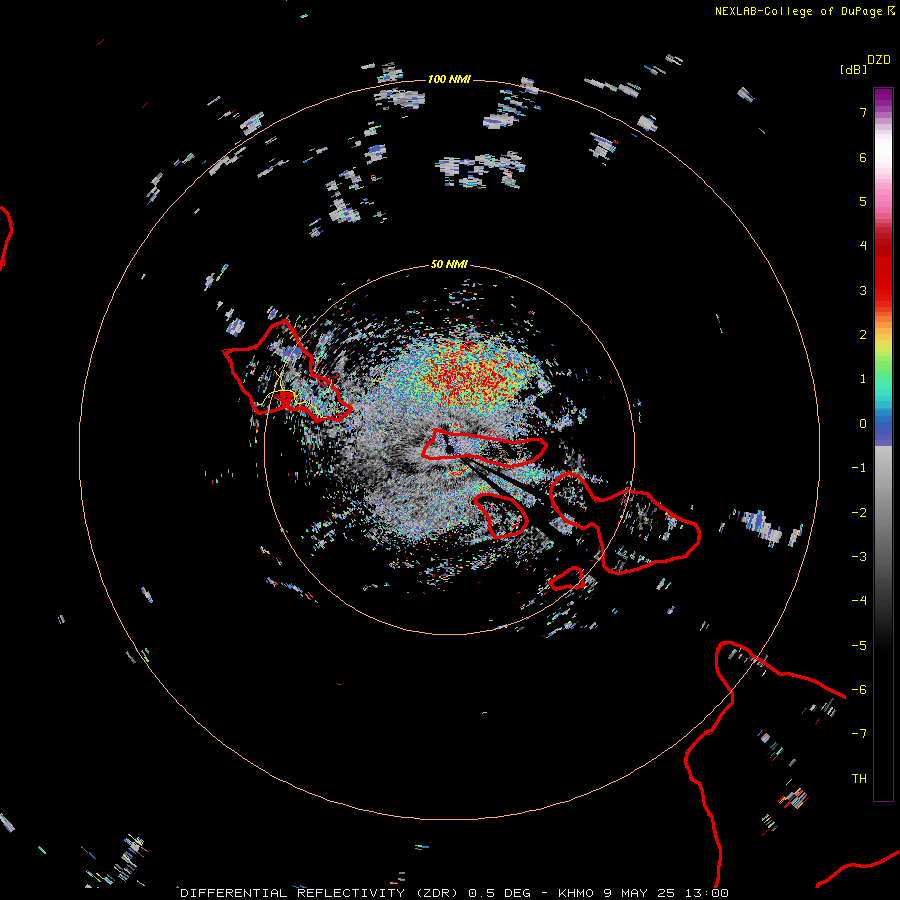Select the -2 tick label on color scale
The width and height of the screenshot is (900, 900).
coord(859,513)
